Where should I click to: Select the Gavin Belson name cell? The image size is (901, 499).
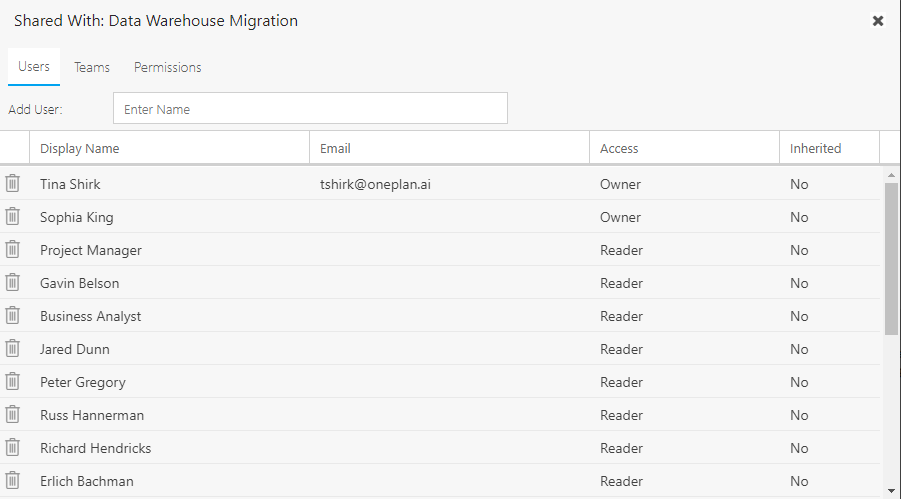(170, 283)
